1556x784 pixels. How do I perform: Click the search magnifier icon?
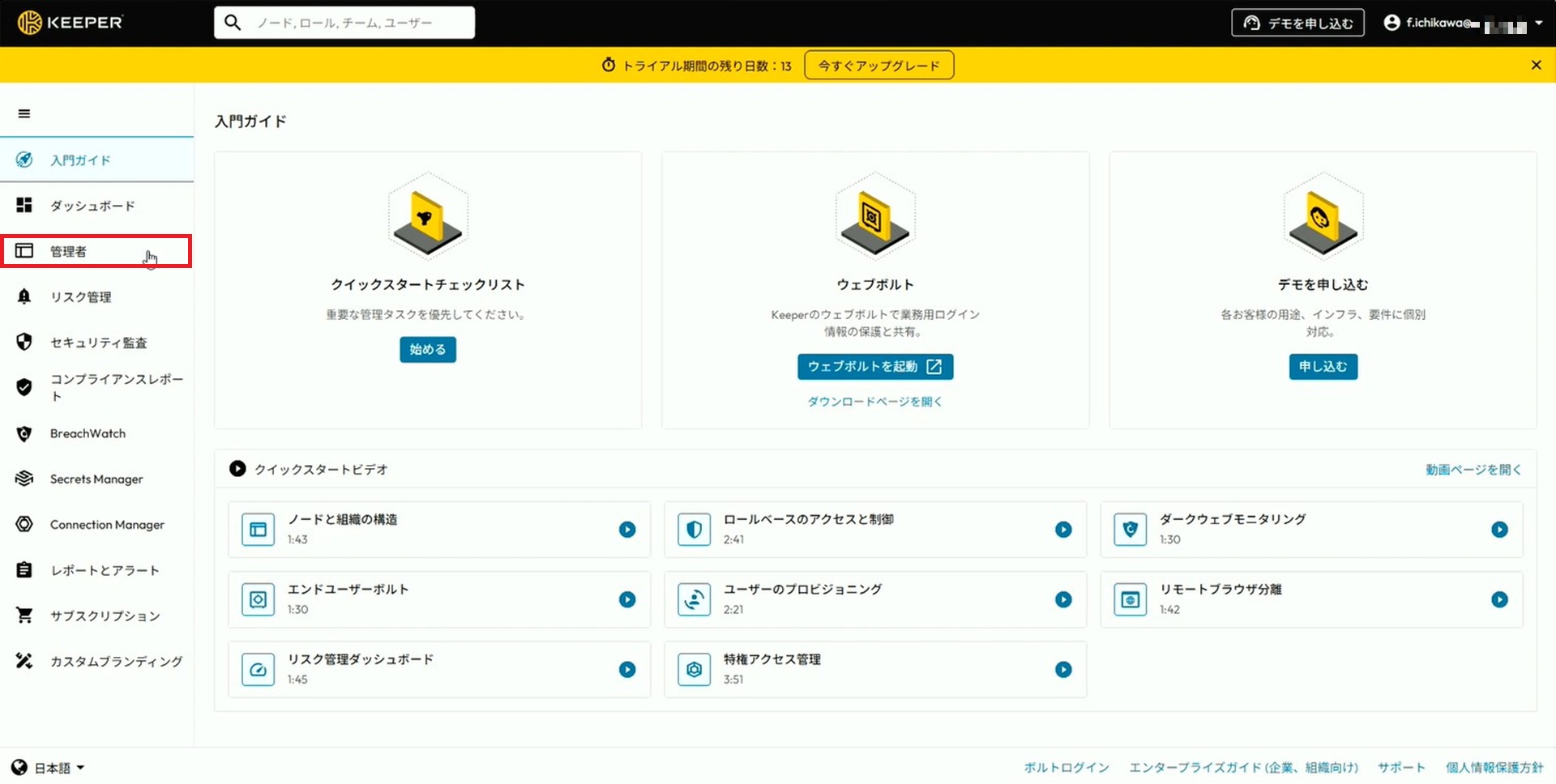pos(233,22)
